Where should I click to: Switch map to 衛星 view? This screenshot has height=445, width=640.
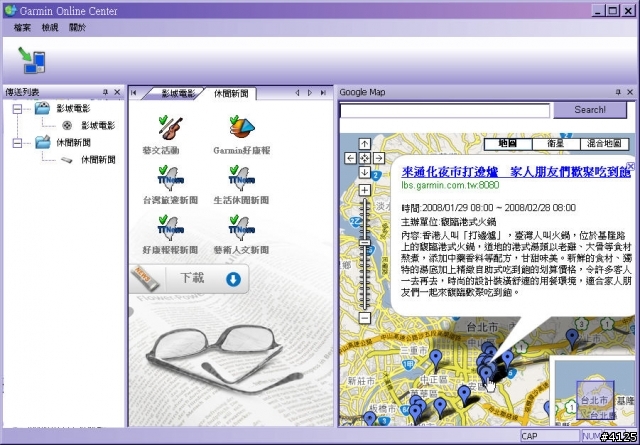pos(556,144)
